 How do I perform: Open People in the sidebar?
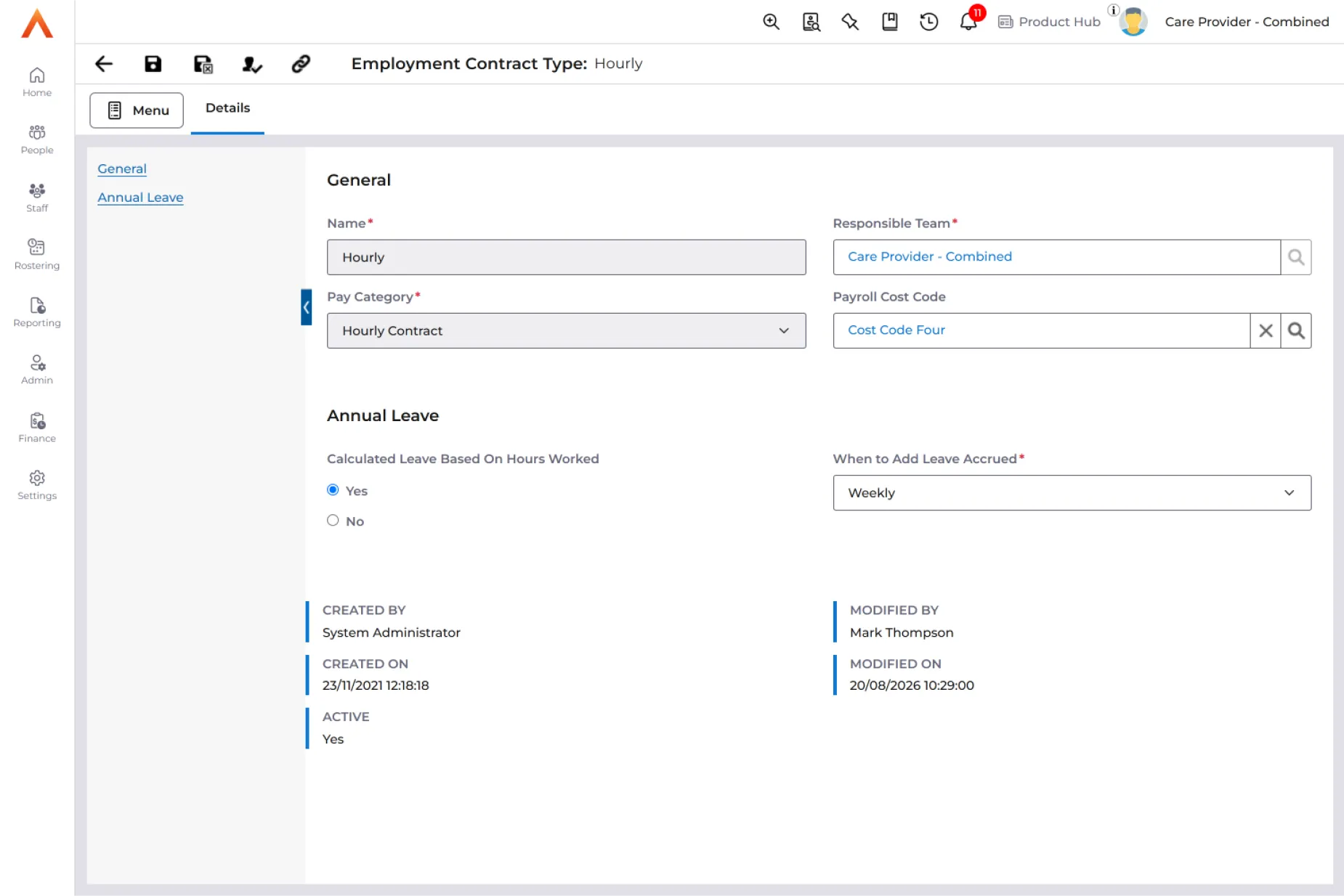click(x=37, y=139)
